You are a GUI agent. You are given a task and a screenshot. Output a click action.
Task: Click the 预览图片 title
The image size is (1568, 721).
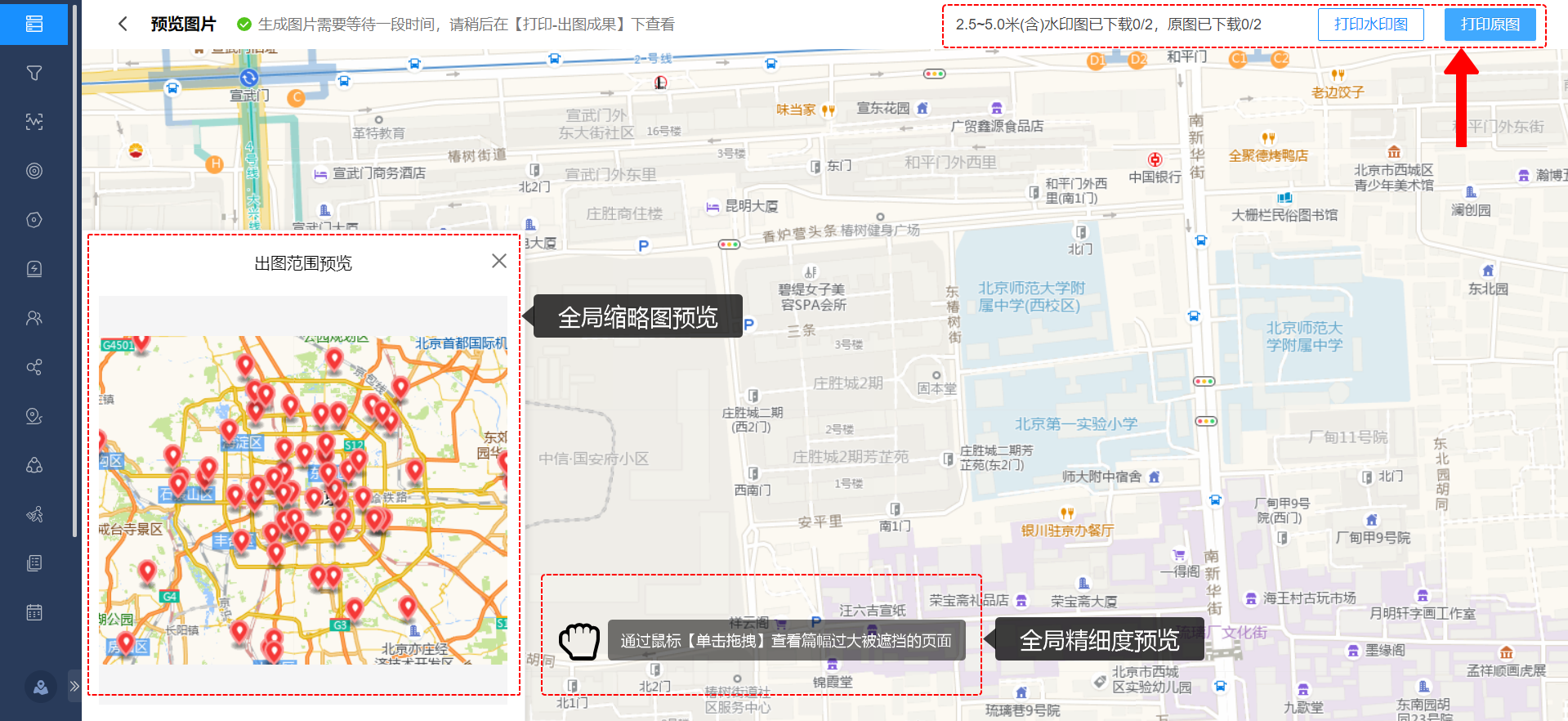(x=183, y=25)
